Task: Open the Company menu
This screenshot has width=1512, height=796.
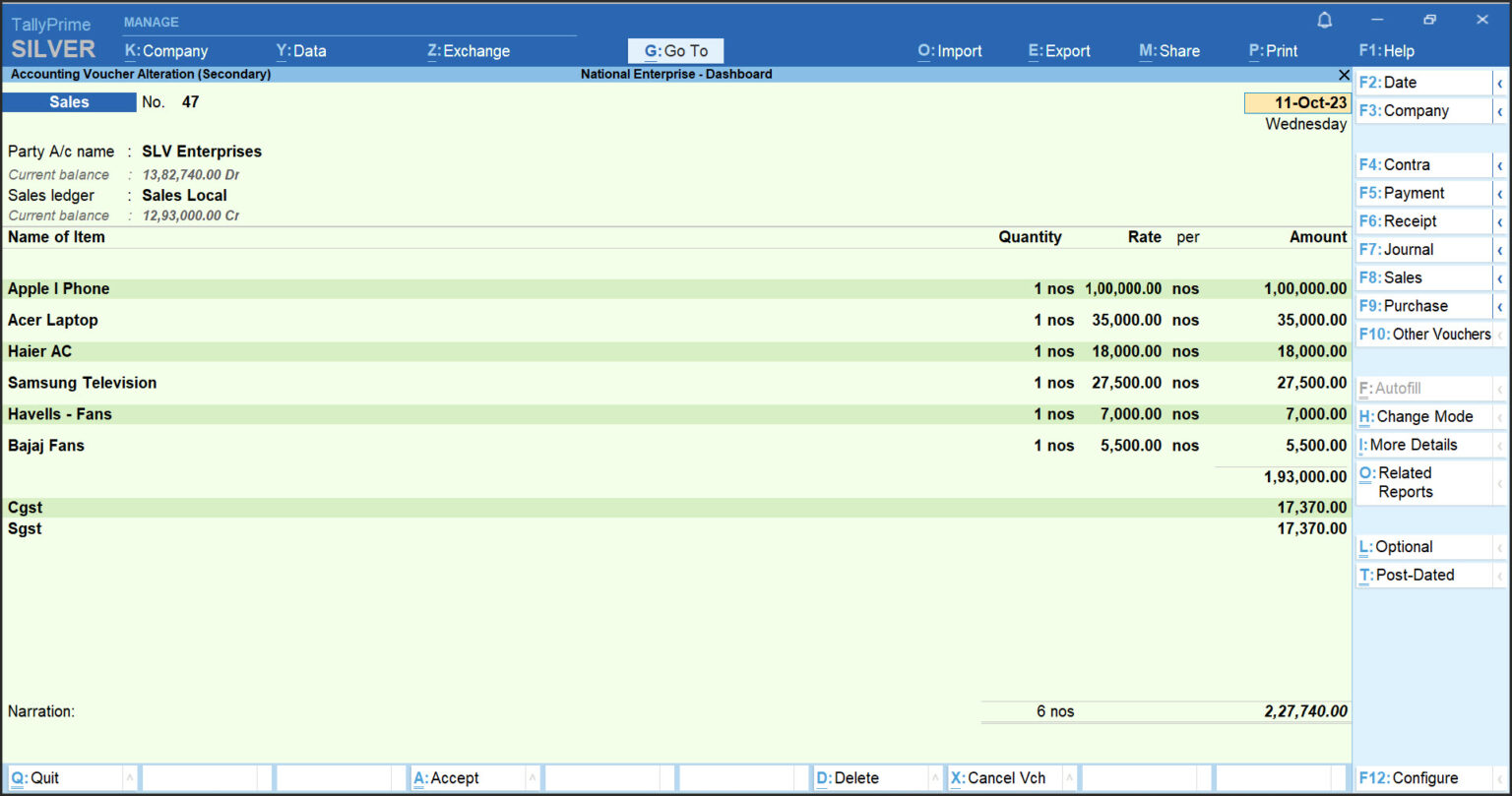Action: pyautogui.click(x=166, y=51)
